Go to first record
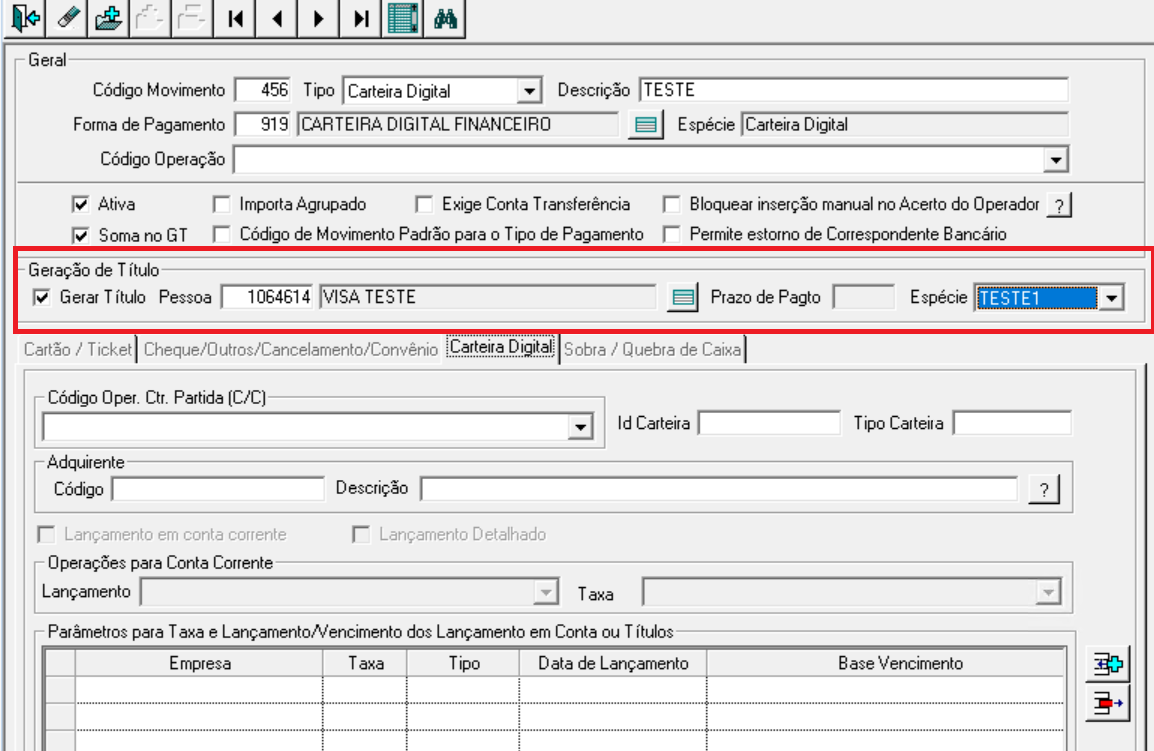This screenshot has width=1154, height=751. pos(235,17)
